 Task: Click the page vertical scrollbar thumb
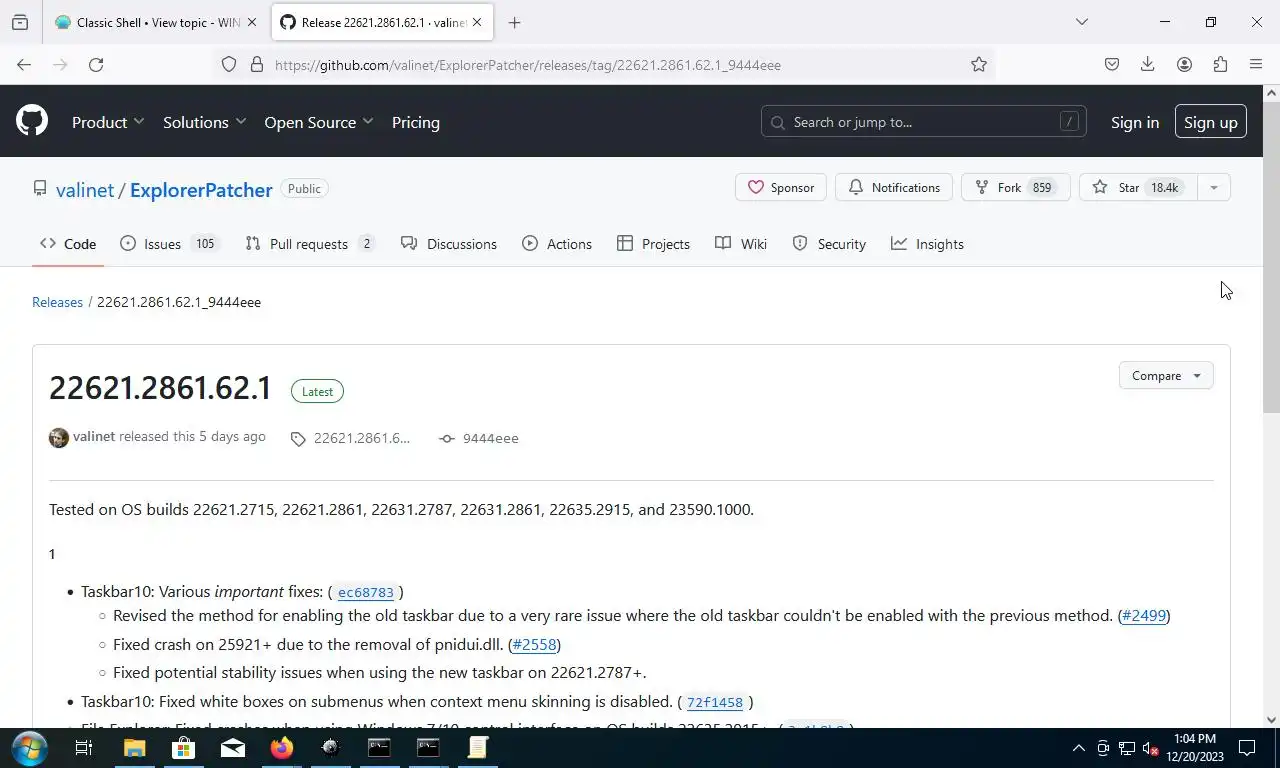(1271, 257)
